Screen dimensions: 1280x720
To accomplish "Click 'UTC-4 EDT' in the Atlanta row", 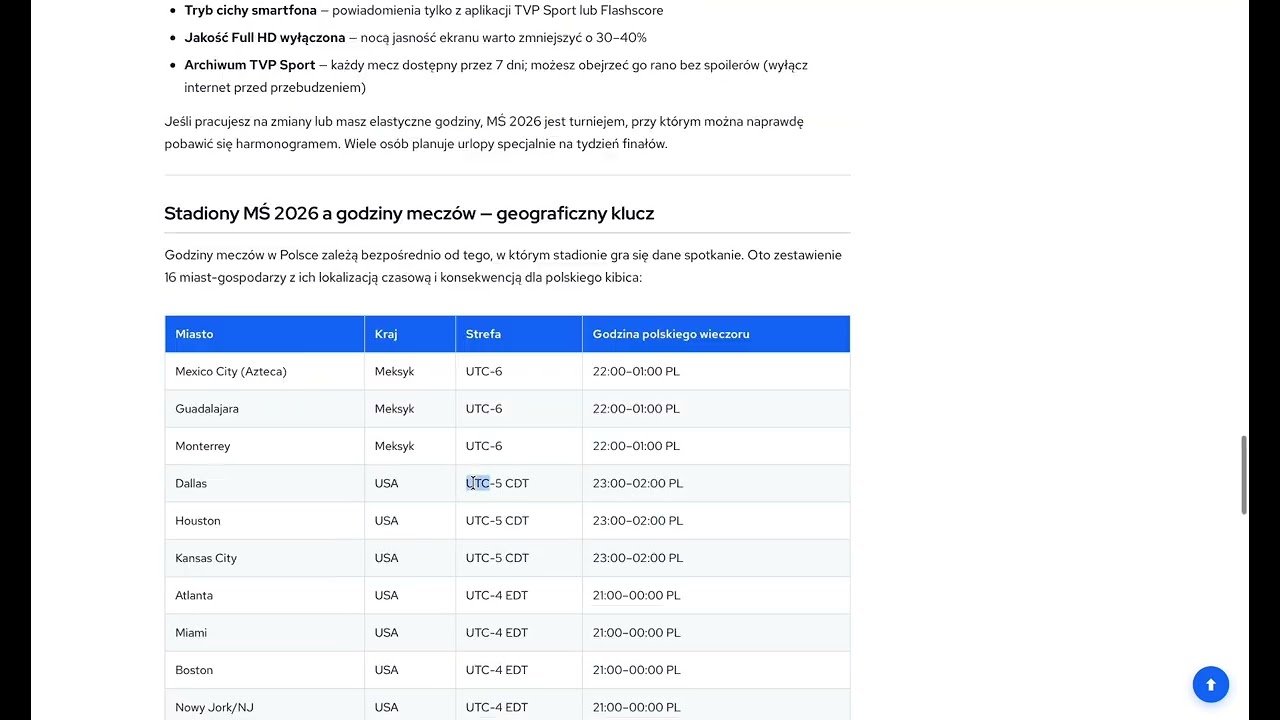I will (x=496, y=595).
